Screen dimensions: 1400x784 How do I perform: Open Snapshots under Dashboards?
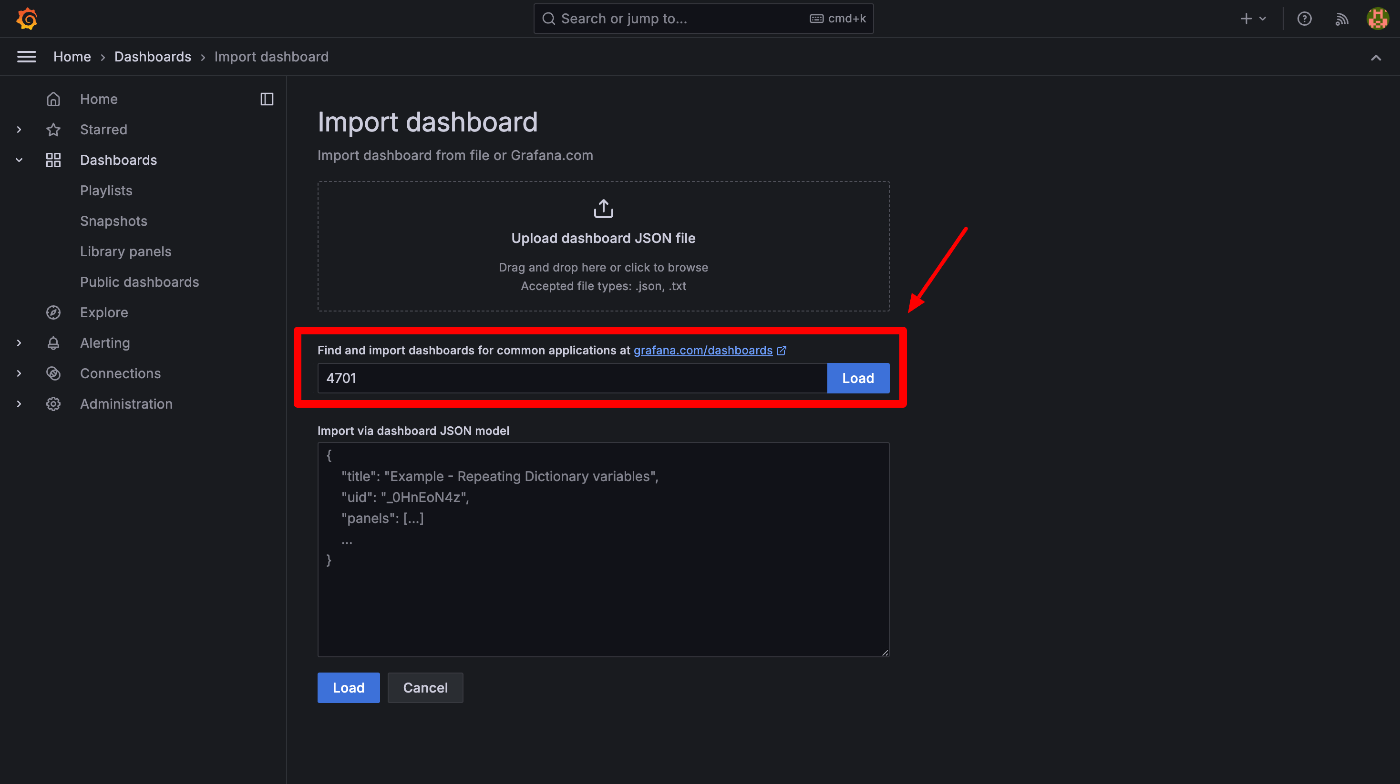(x=114, y=221)
